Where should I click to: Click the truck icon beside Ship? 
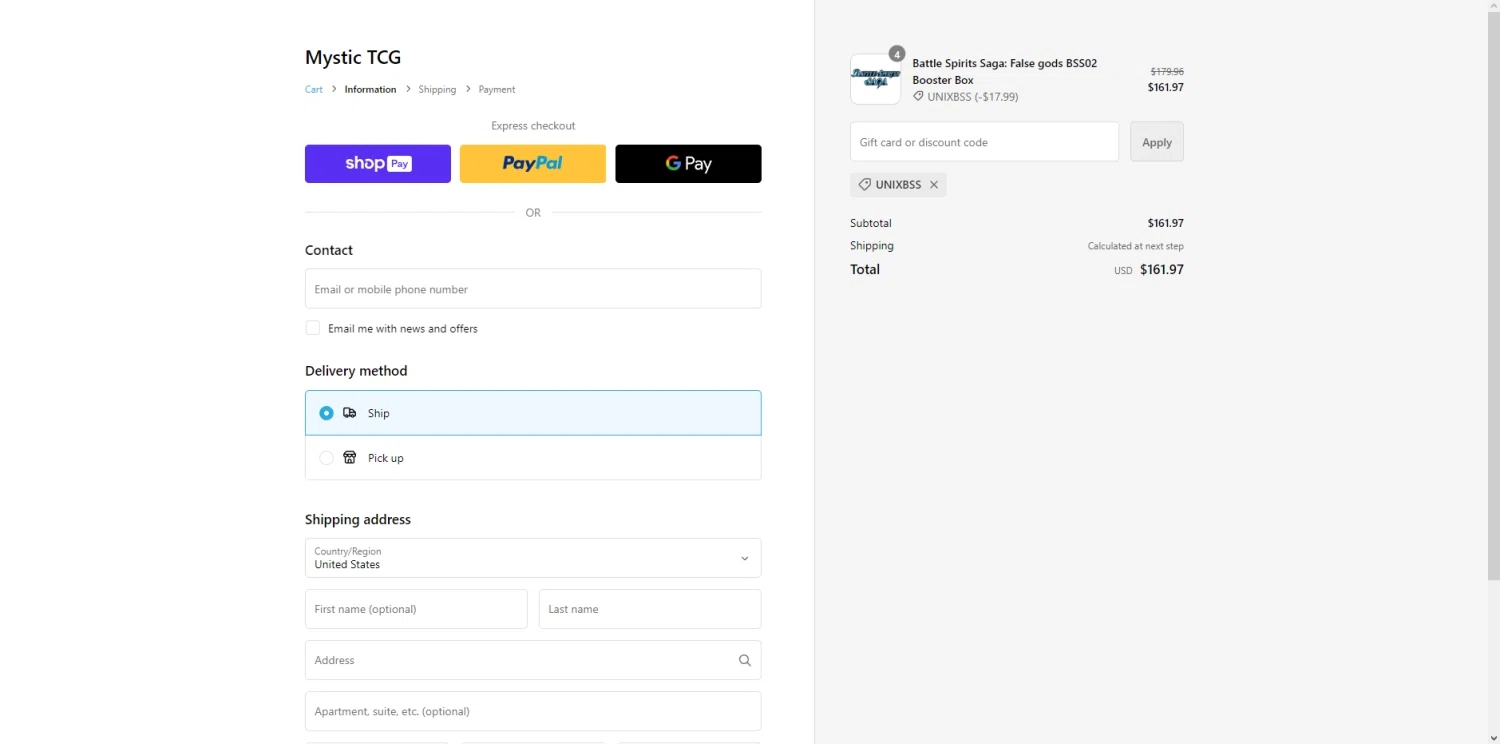coord(349,412)
